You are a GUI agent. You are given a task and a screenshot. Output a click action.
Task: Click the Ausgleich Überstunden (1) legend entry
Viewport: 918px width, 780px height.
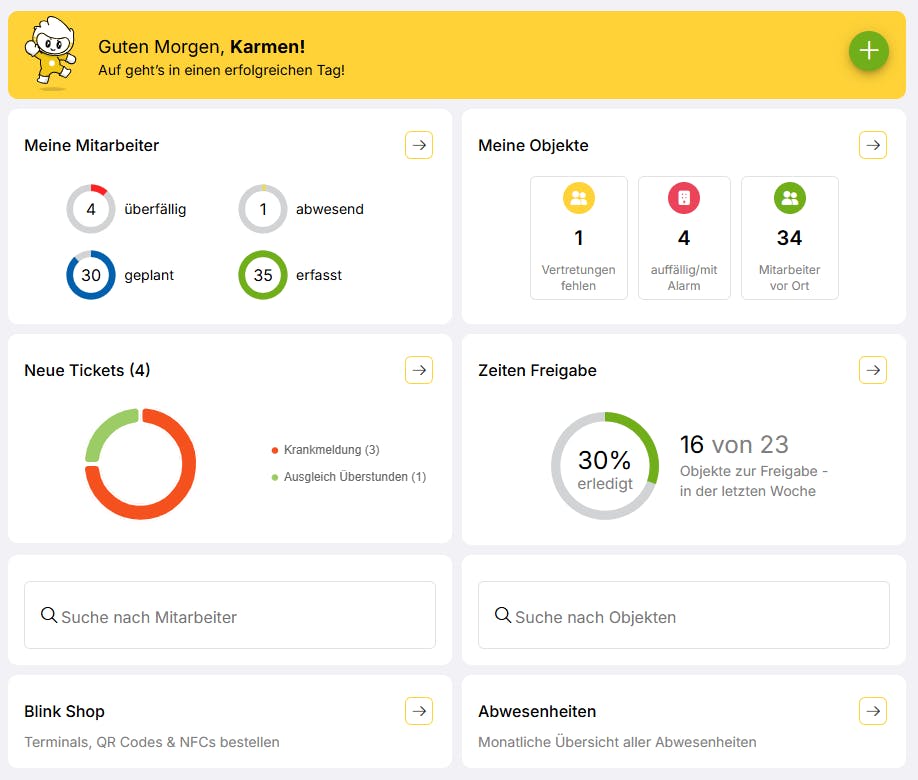point(354,477)
